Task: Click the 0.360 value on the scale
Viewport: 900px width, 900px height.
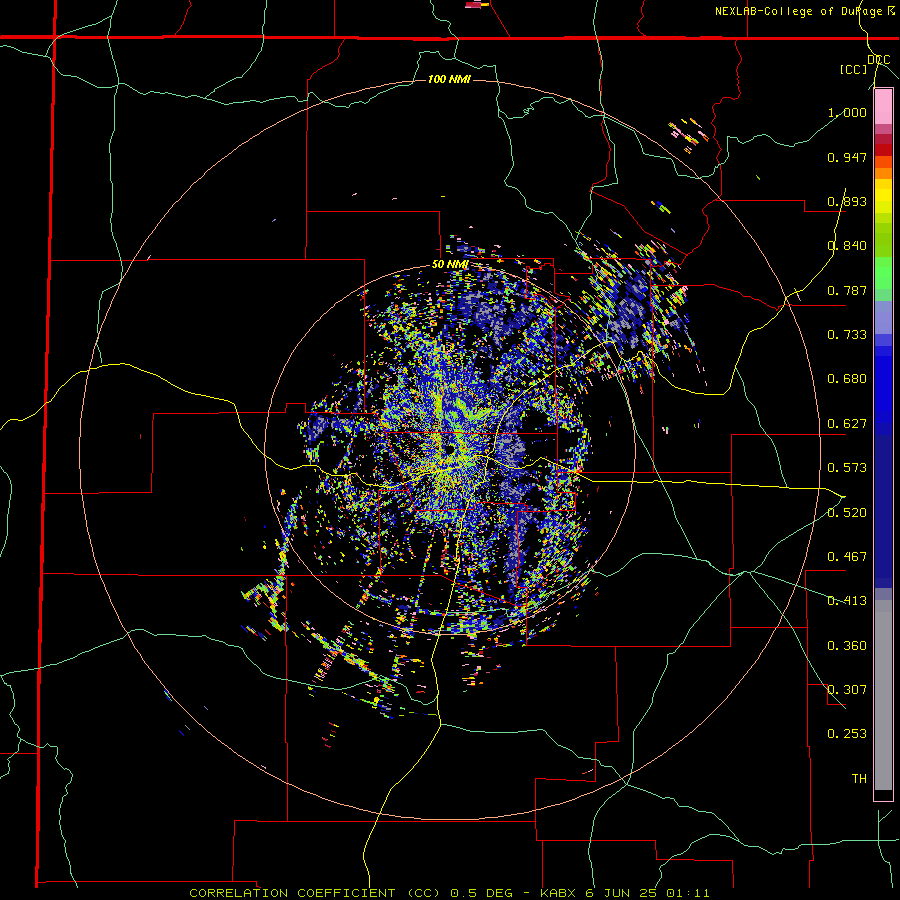Action: (847, 646)
